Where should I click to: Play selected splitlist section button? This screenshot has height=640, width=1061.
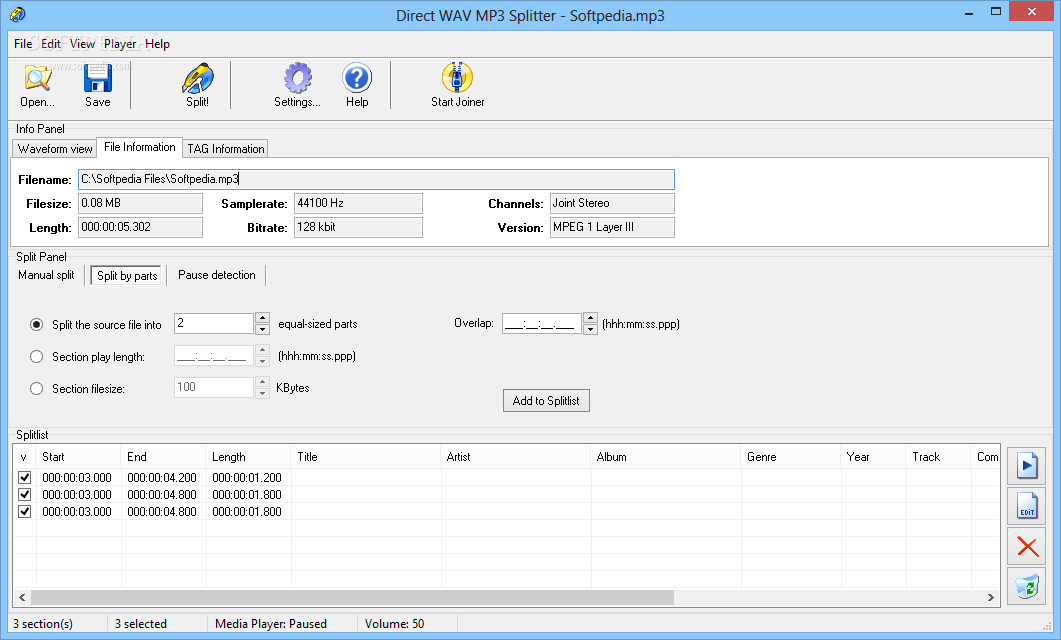1026,465
